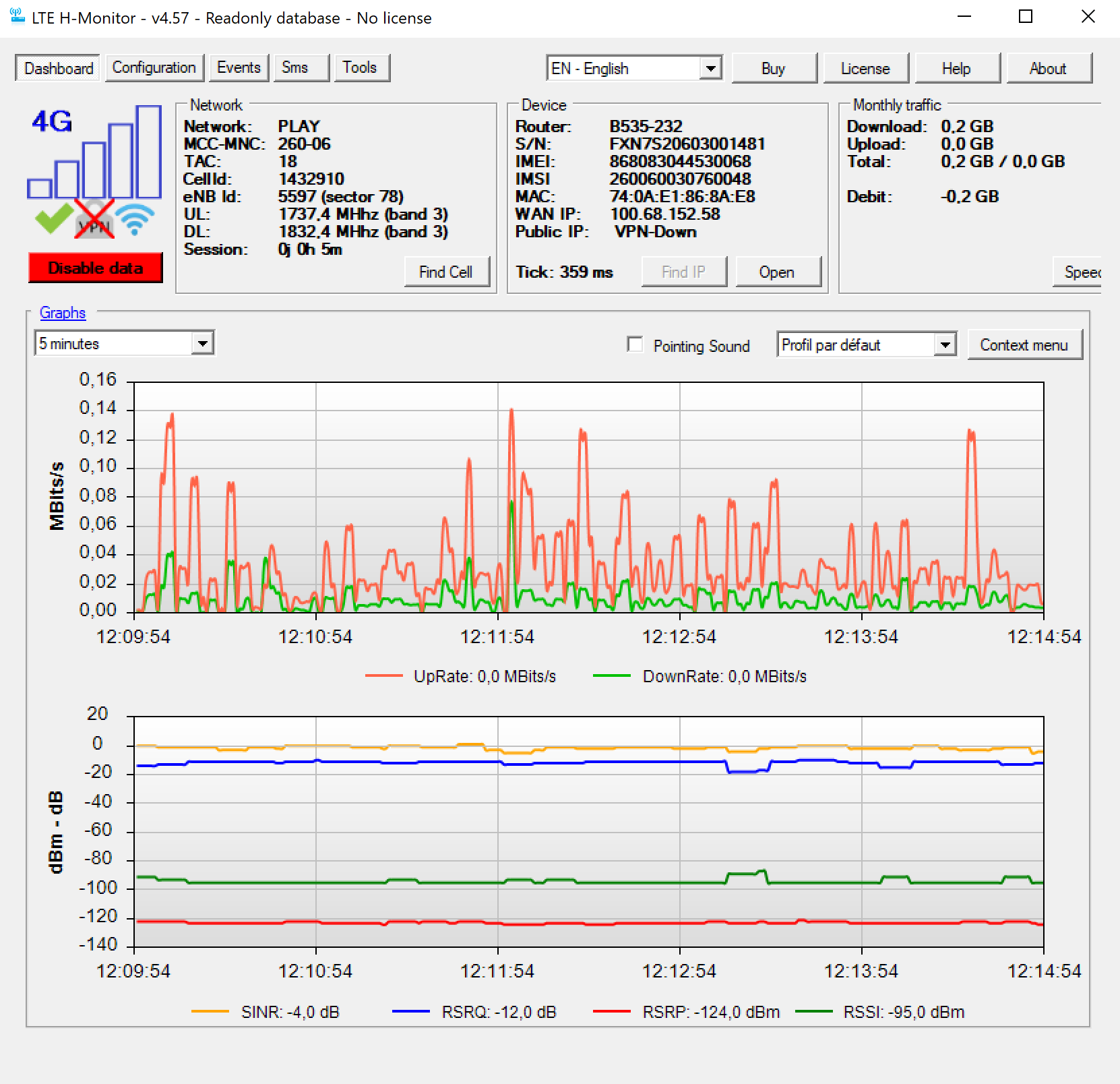Image resolution: width=1120 pixels, height=1084 pixels.
Task: Click the Find Cell button
Action: tap(447, 272)
